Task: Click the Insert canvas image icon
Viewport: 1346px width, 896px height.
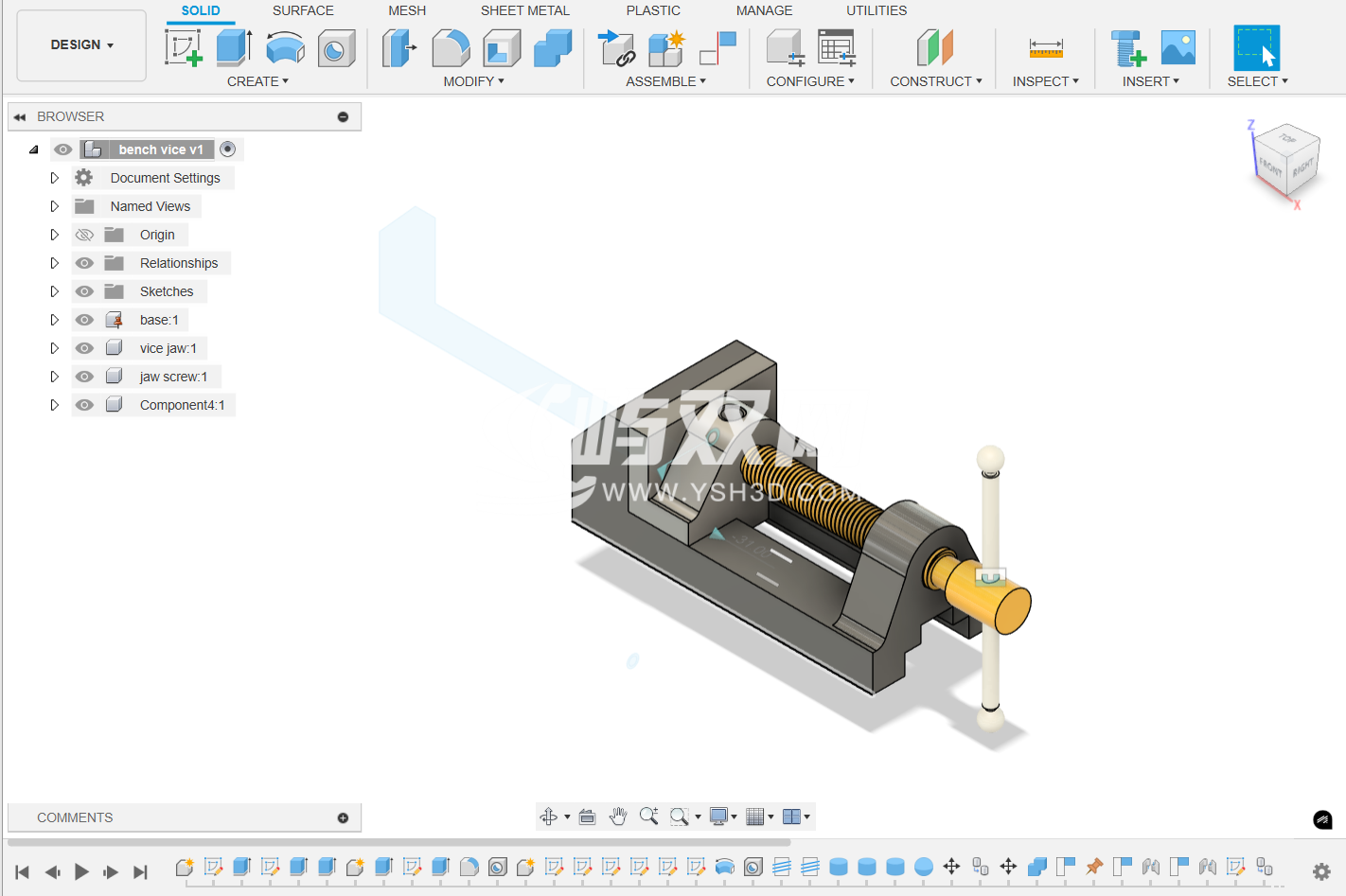Action: click(1178, 47)
